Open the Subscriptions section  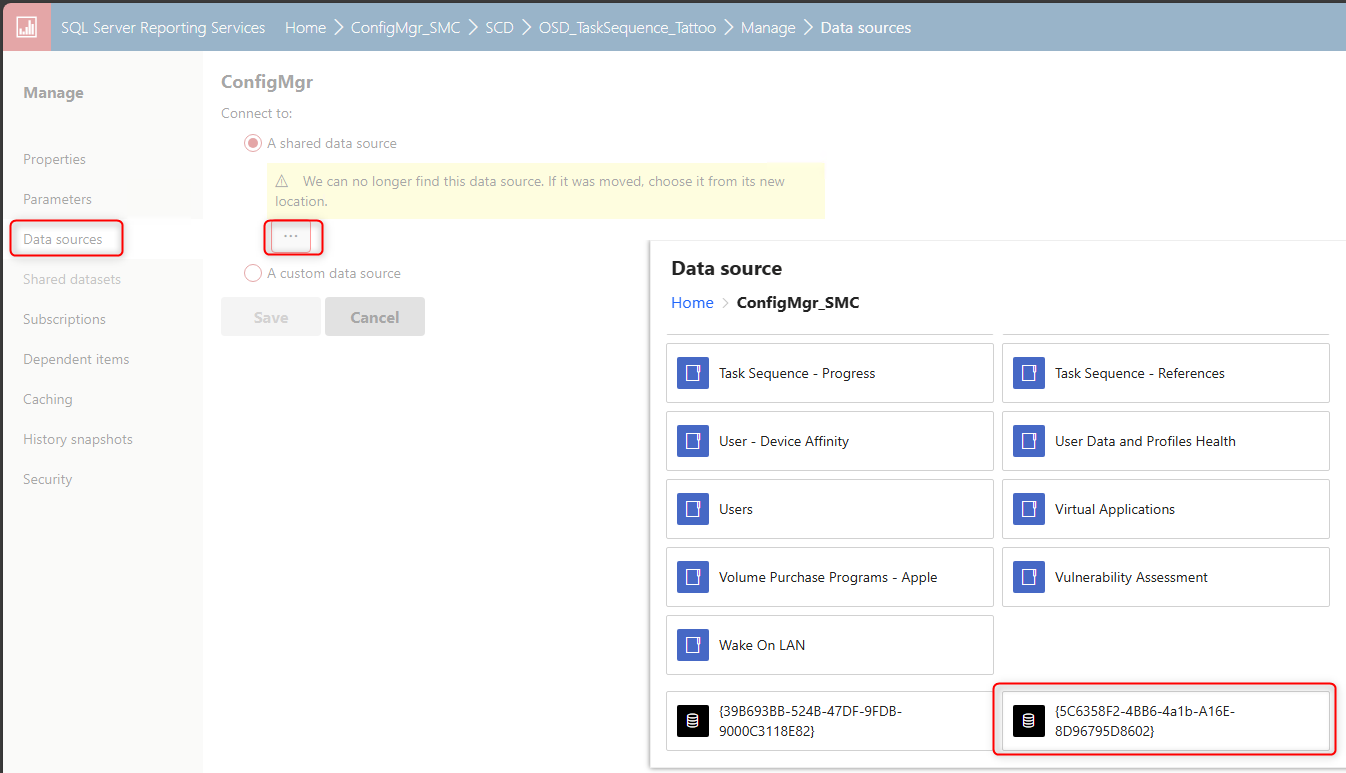pos(64,318)
